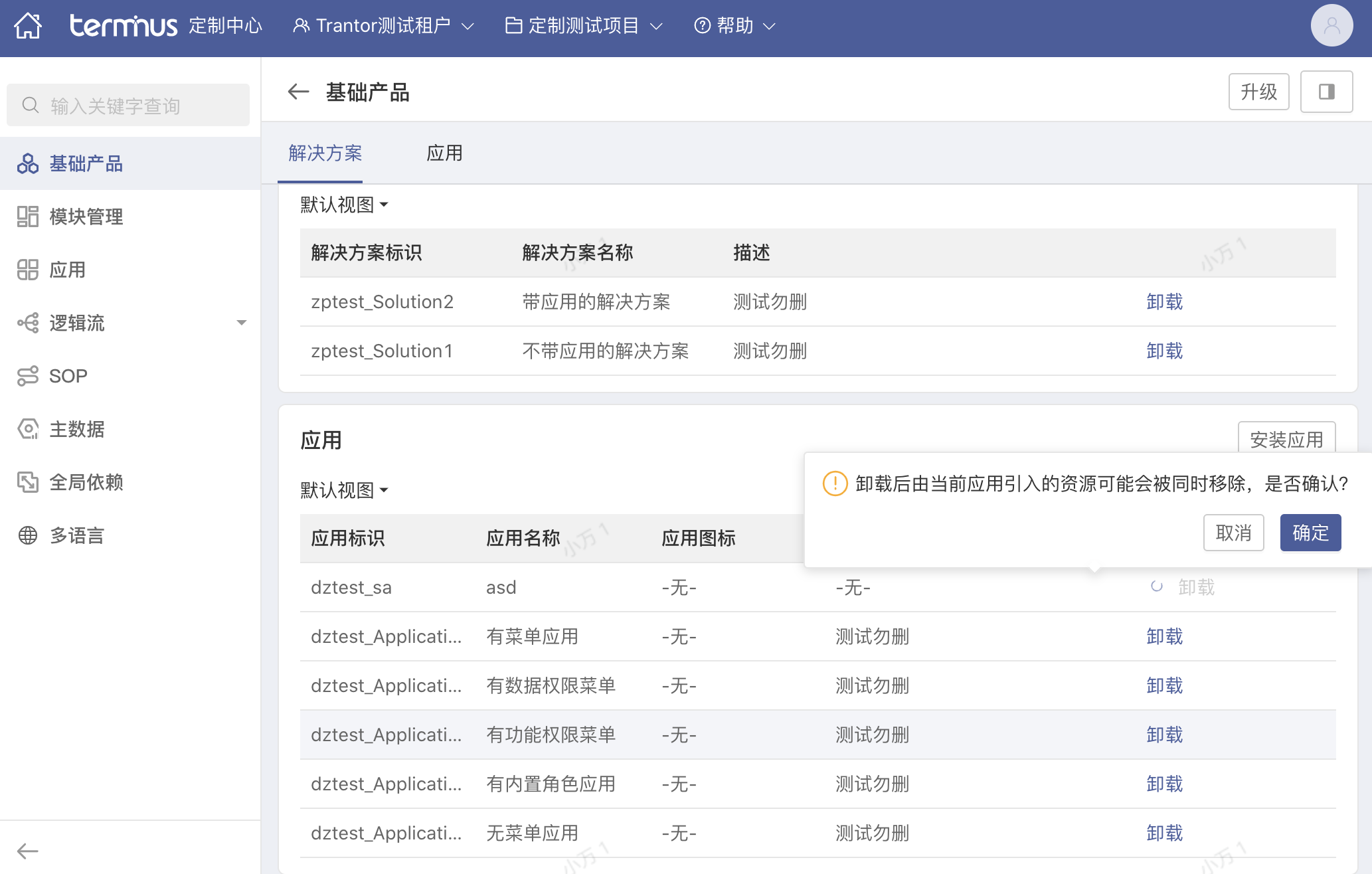Open 主数据 in the sidebar
The width and height of the screenshot is (1372, 874).
pyautogui.click(x=130, y=429)
